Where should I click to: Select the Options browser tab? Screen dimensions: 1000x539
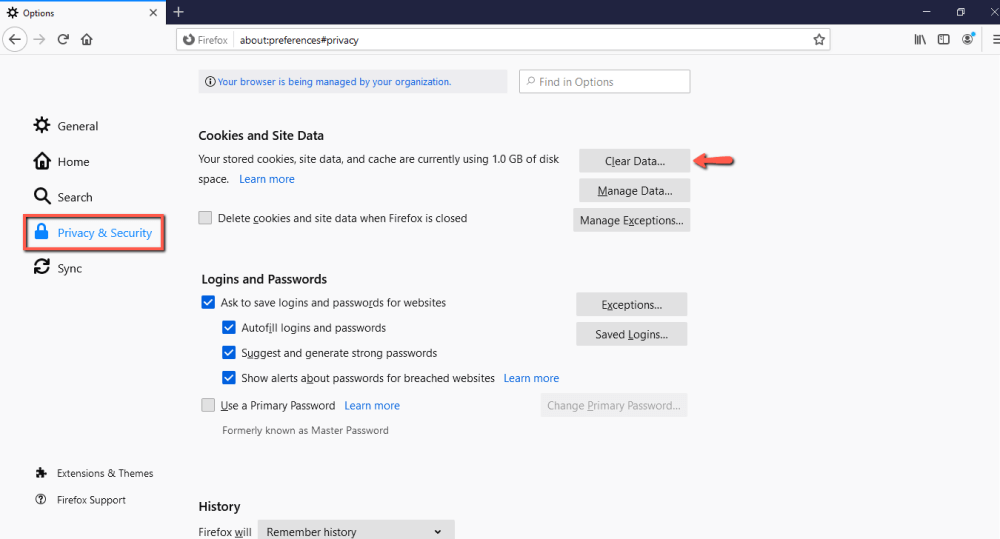(82, 13)
